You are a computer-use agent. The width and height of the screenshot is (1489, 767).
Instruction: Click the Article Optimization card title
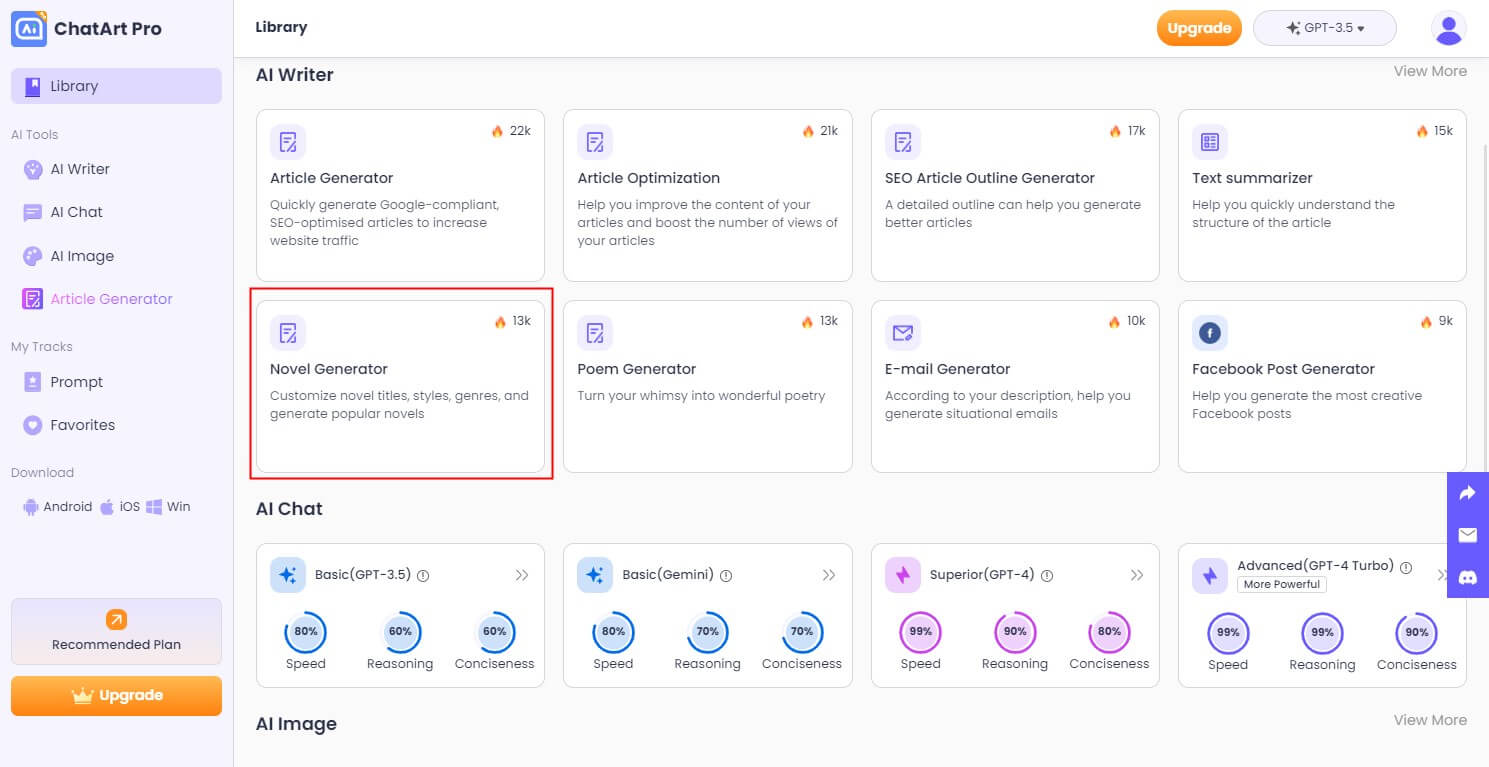pyautogui.click(x=649, y=178)
